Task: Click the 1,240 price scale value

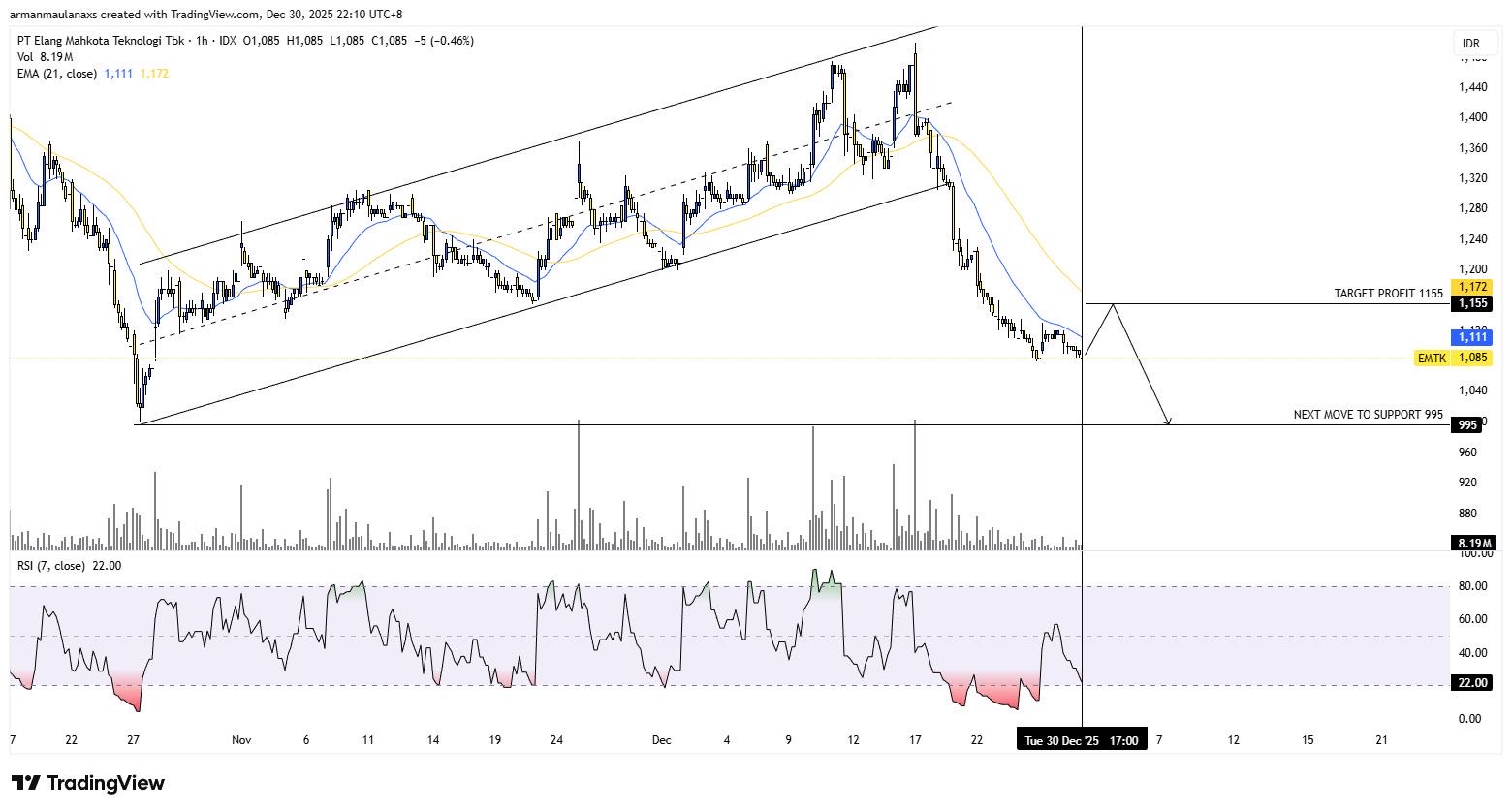Action: tap(1472, 239)
